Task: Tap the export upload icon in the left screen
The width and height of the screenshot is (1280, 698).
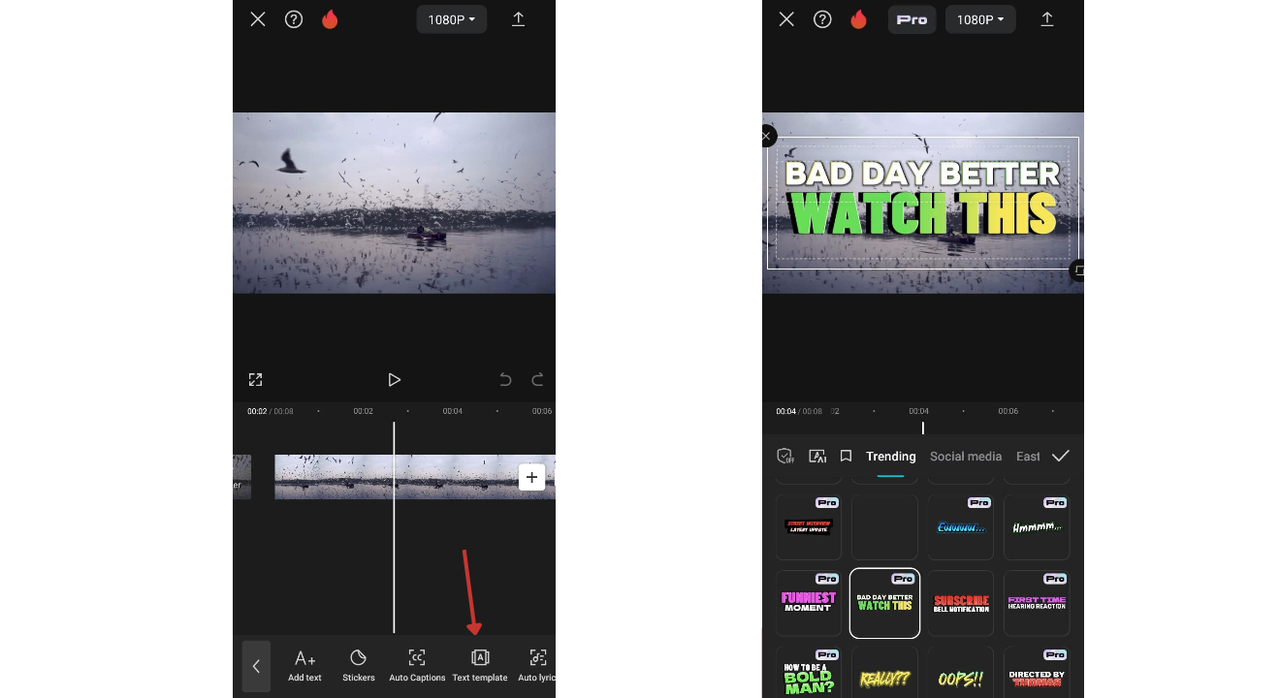Action: pos(518,19)
